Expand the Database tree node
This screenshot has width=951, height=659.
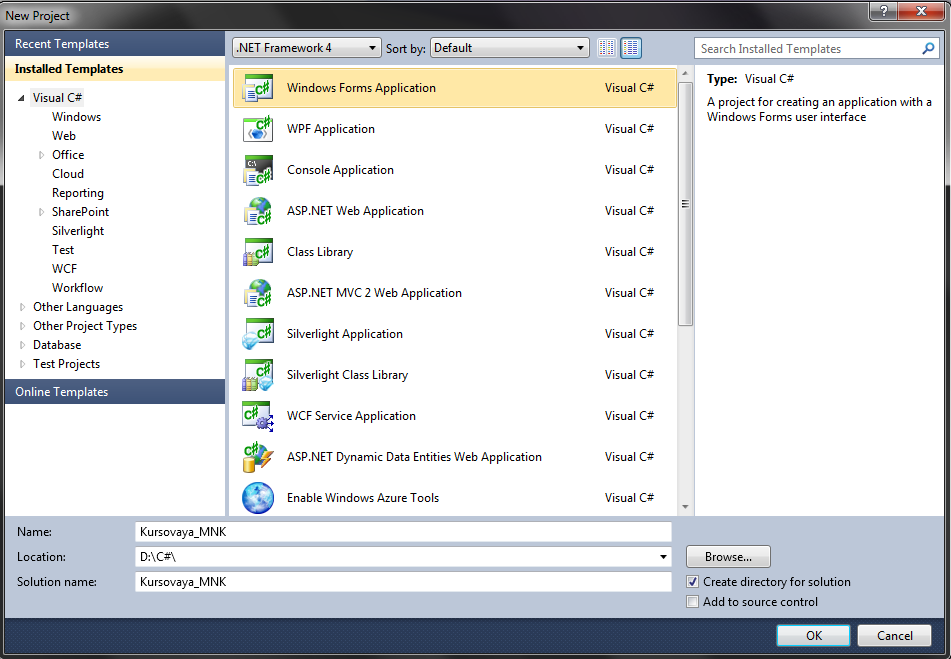[22, 345]
